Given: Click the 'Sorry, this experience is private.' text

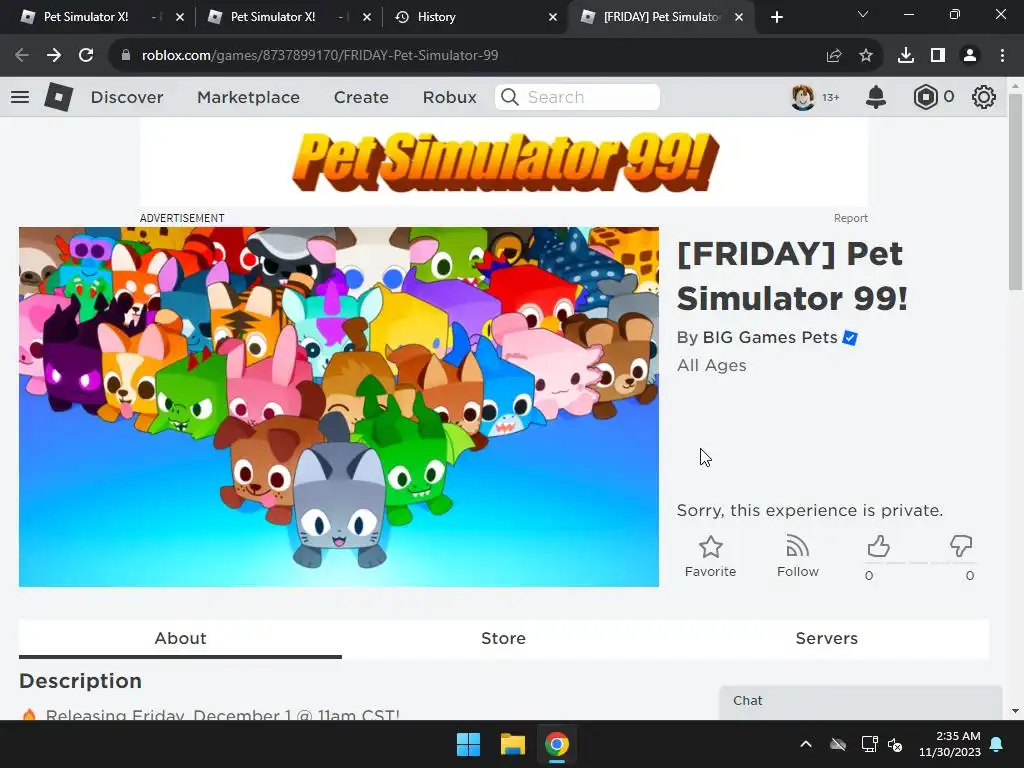Looking at the screenshot, I should tap(810, 510).
